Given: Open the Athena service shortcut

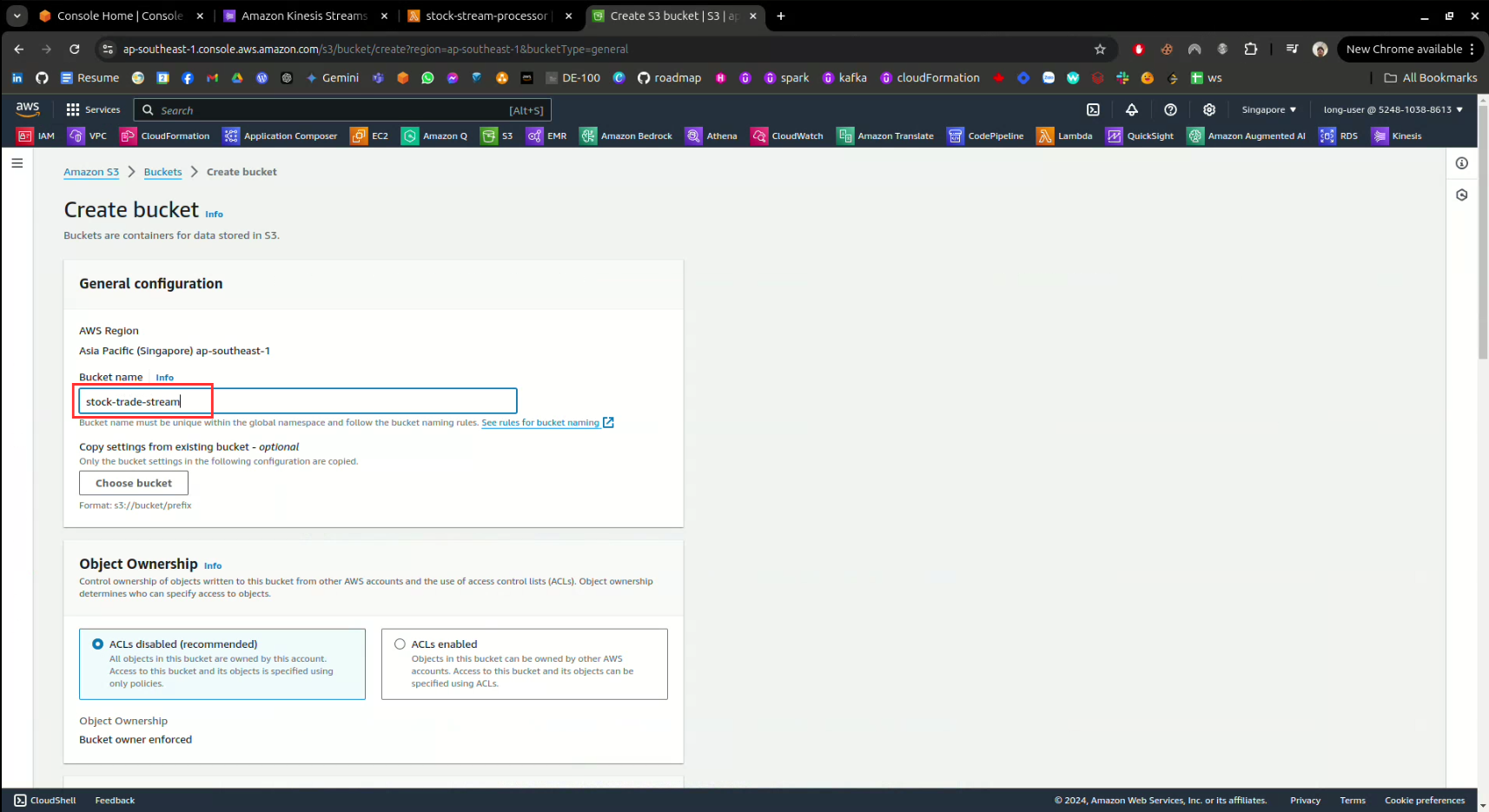Looking at the screenshot, I should click(711, 135).
